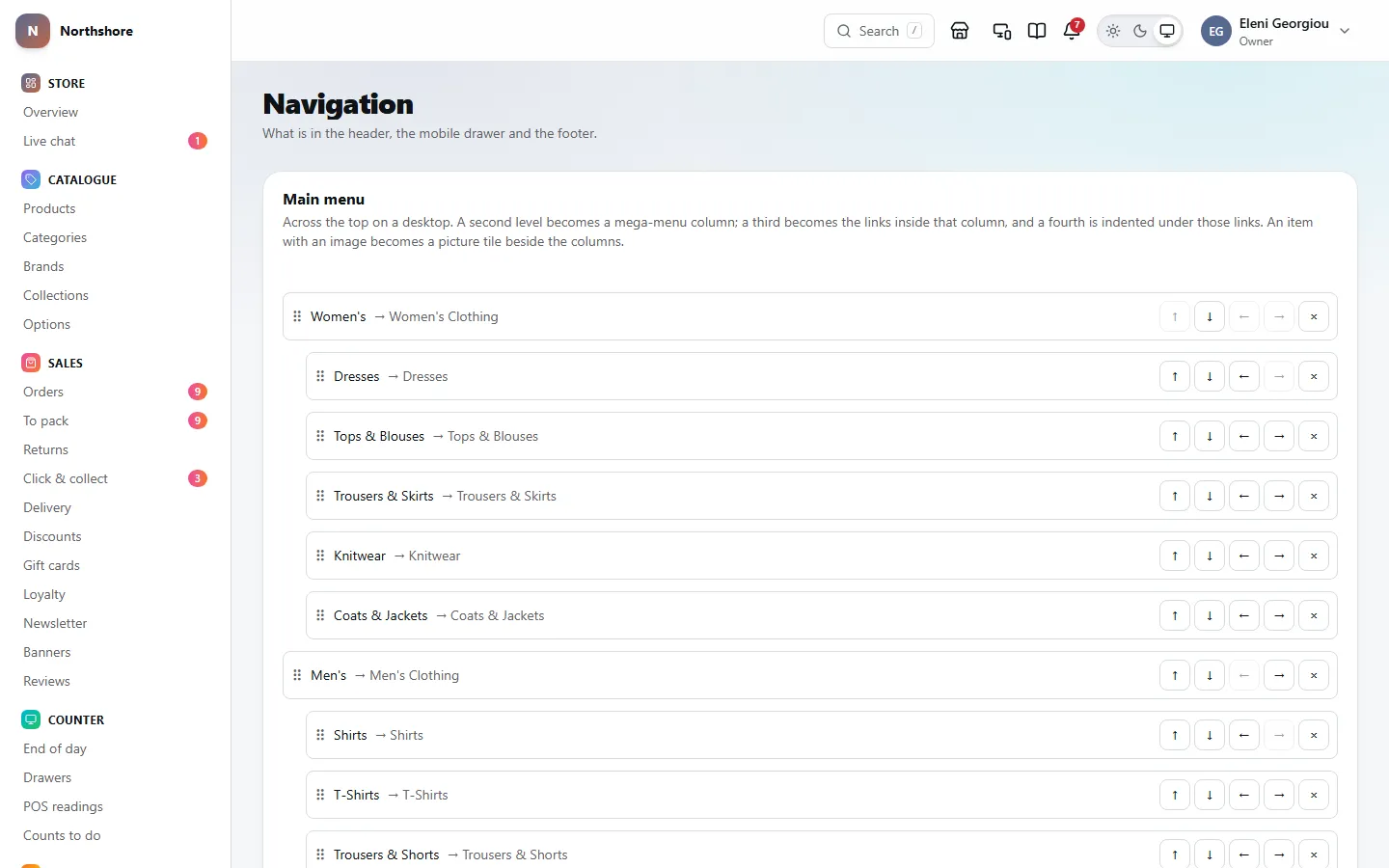
Task: Open the storefront icon in header
Action: pyautogui.click(x=960, y=31)
